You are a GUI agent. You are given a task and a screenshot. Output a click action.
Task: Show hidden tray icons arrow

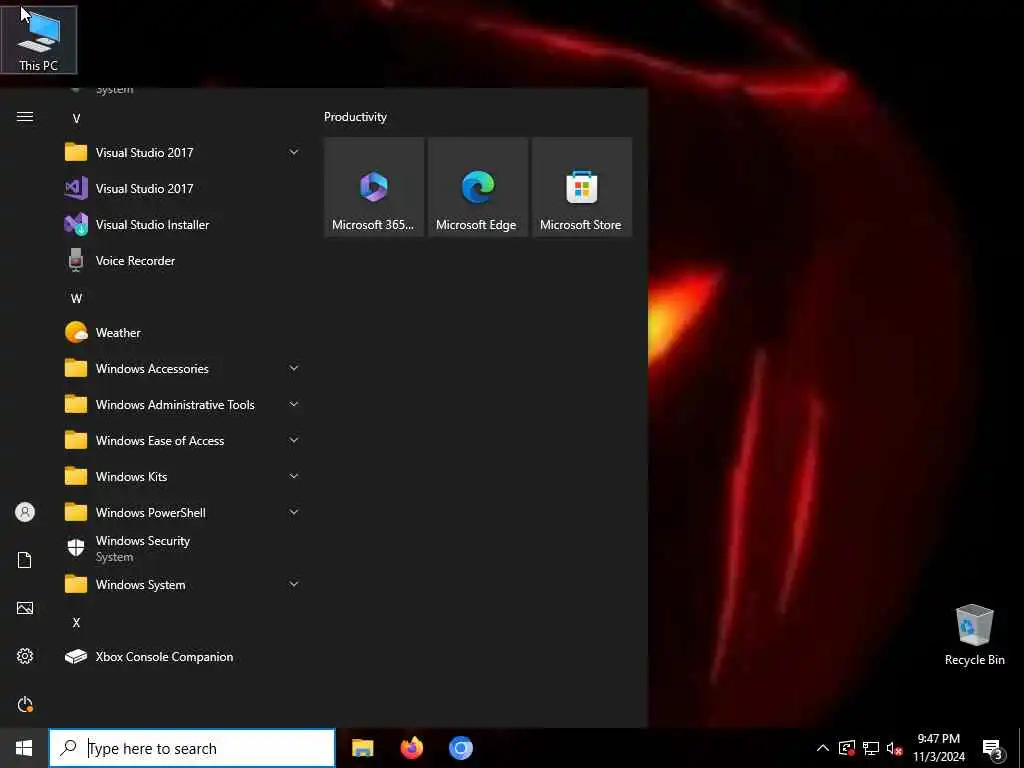click(x=823, y=748)
